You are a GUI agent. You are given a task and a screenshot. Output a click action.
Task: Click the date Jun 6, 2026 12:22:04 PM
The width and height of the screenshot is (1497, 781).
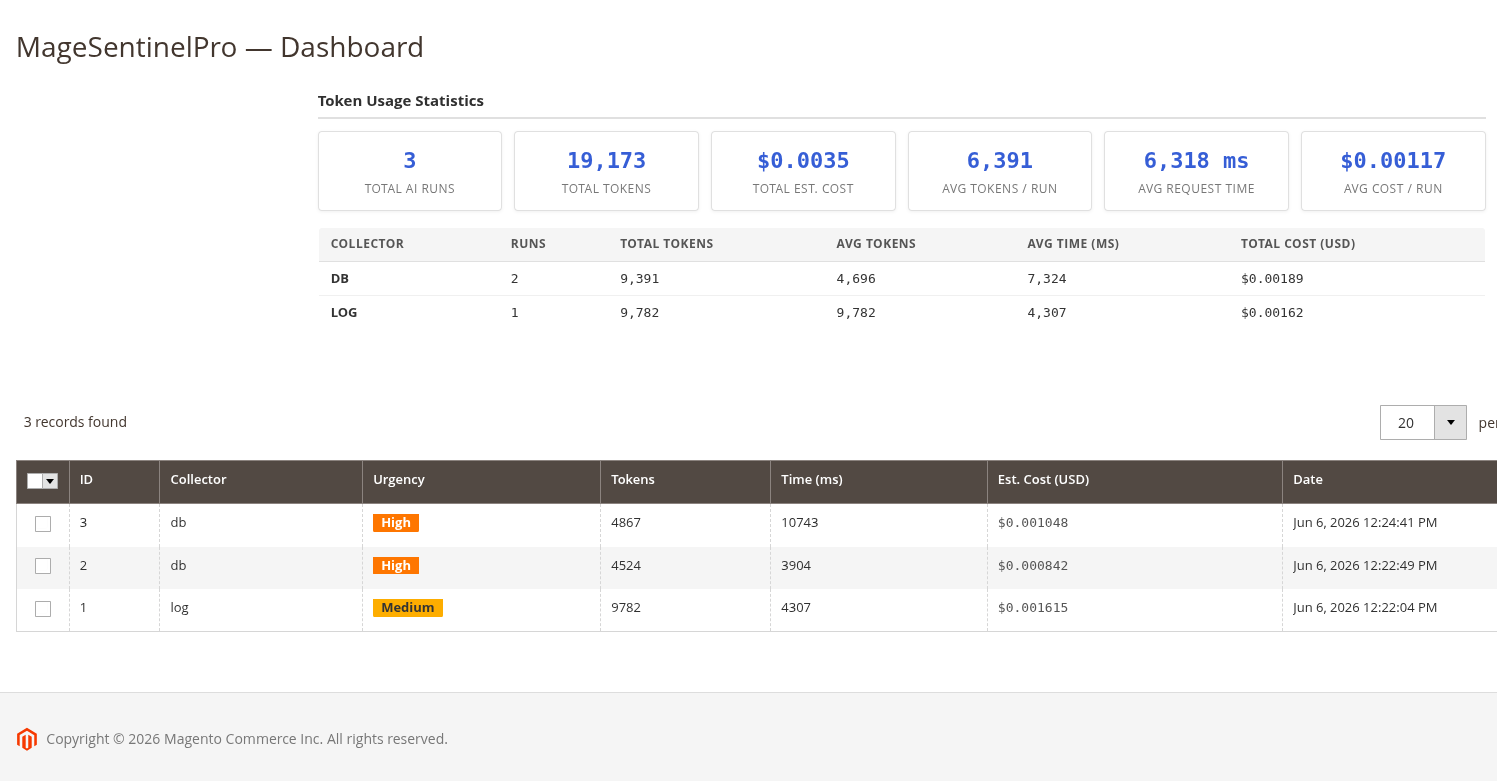coord(1365,608)
